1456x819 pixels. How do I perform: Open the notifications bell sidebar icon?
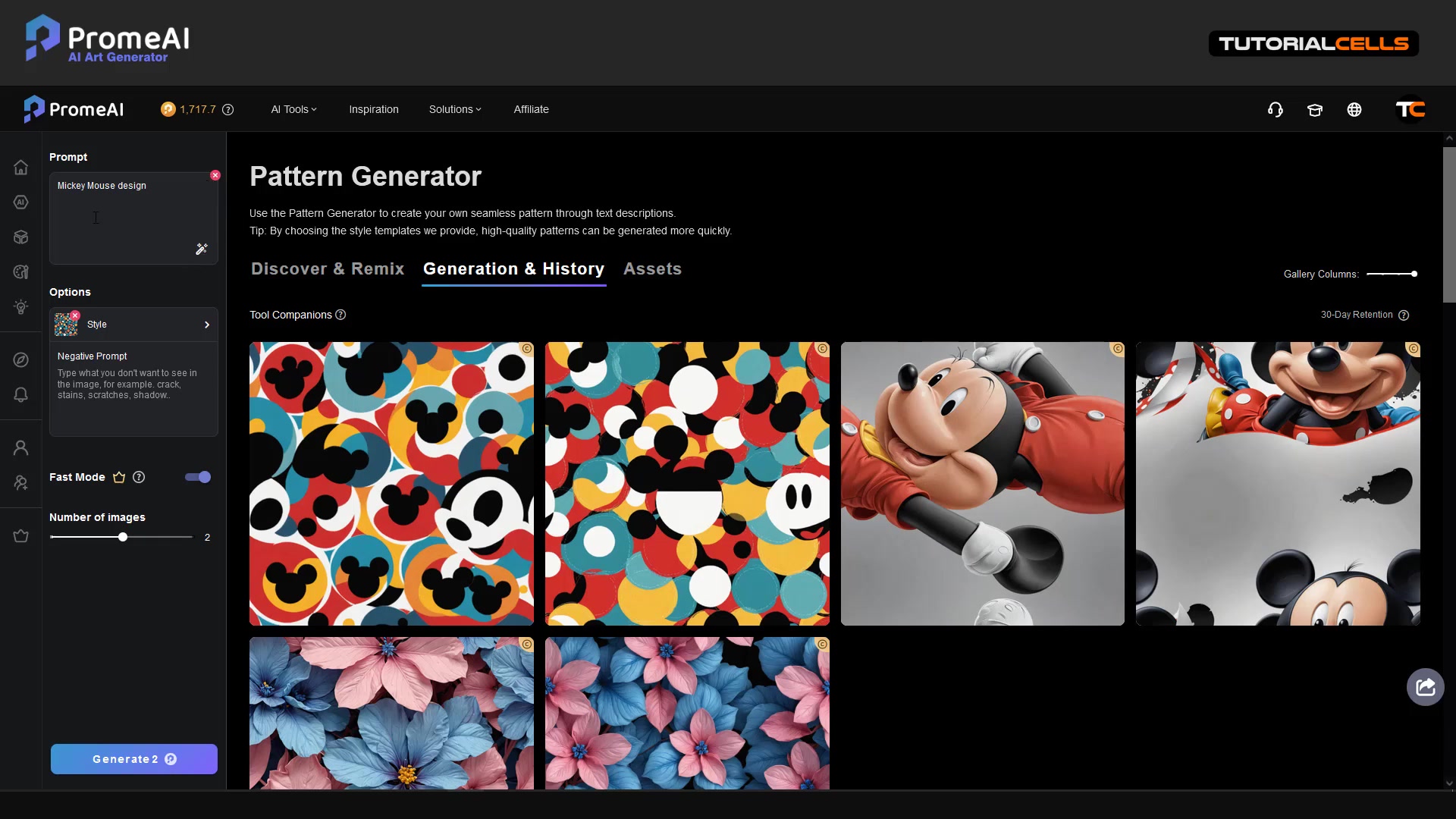coord(21,395)
